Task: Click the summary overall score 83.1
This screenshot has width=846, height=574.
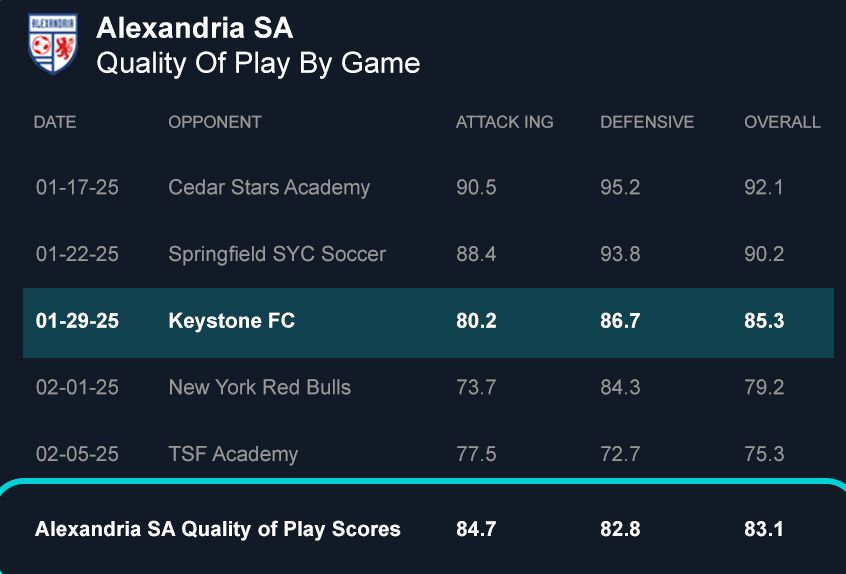Action: coord(764,529)
